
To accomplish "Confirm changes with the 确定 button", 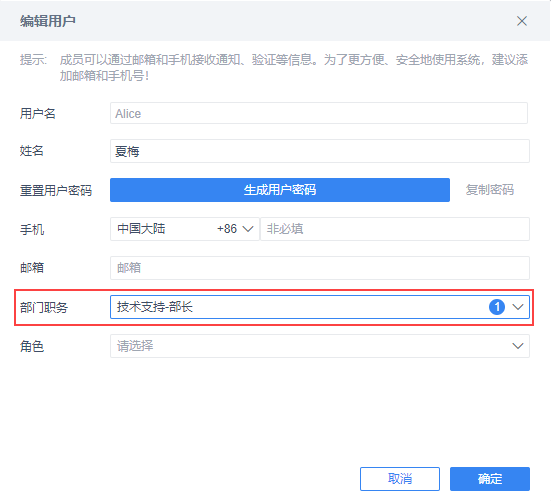I will click(490, 479).
